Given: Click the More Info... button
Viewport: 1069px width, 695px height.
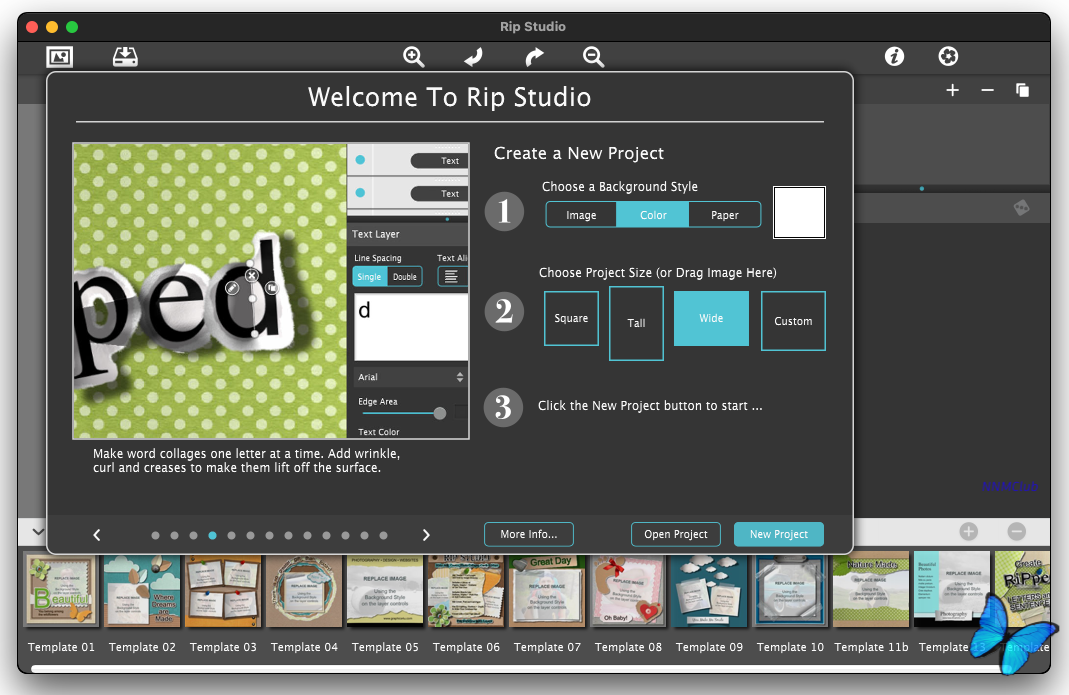Looking at the screenshot, I should tap(528, 535).
